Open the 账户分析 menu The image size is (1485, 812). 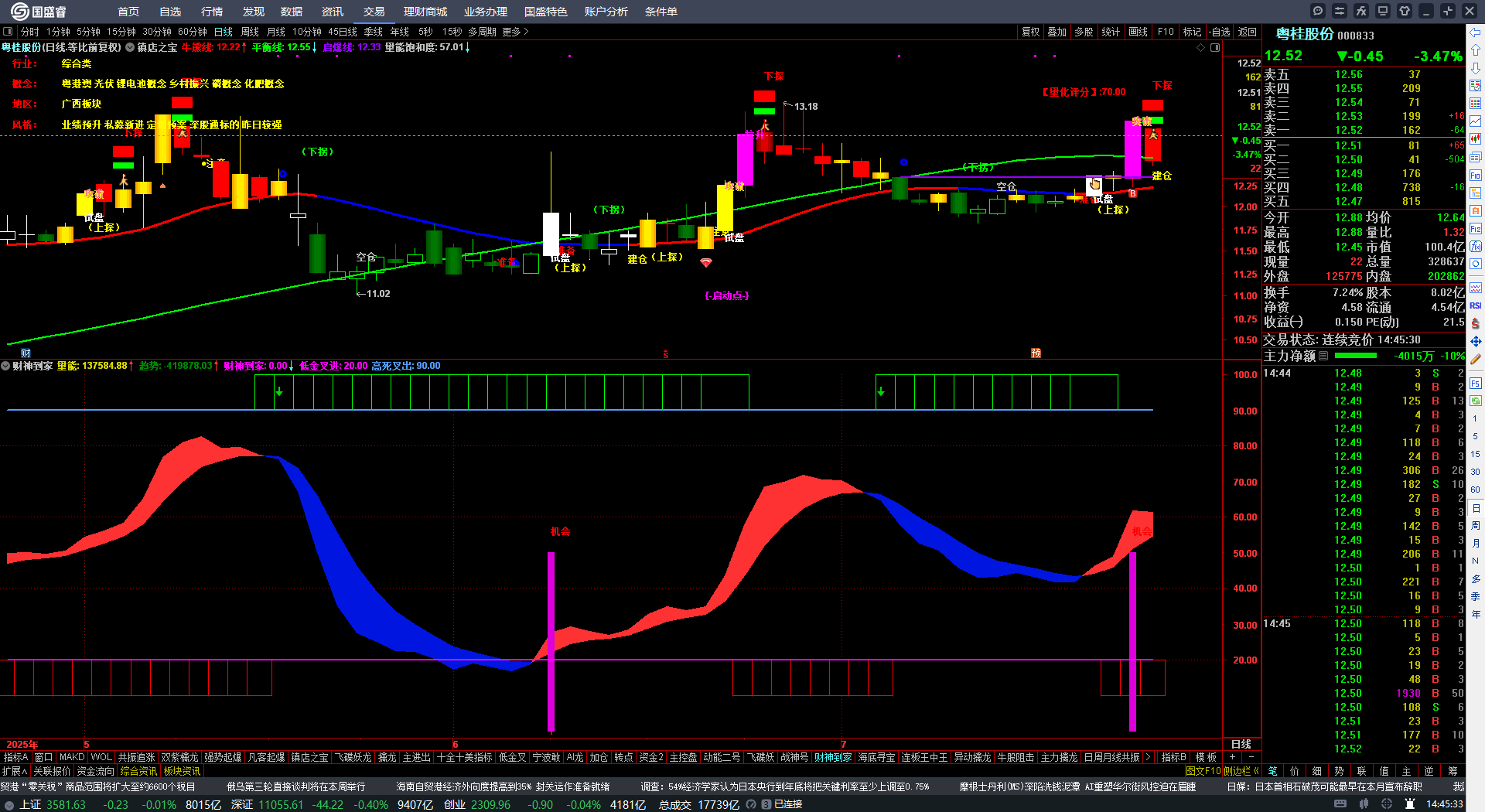click(x=606, y=12)
